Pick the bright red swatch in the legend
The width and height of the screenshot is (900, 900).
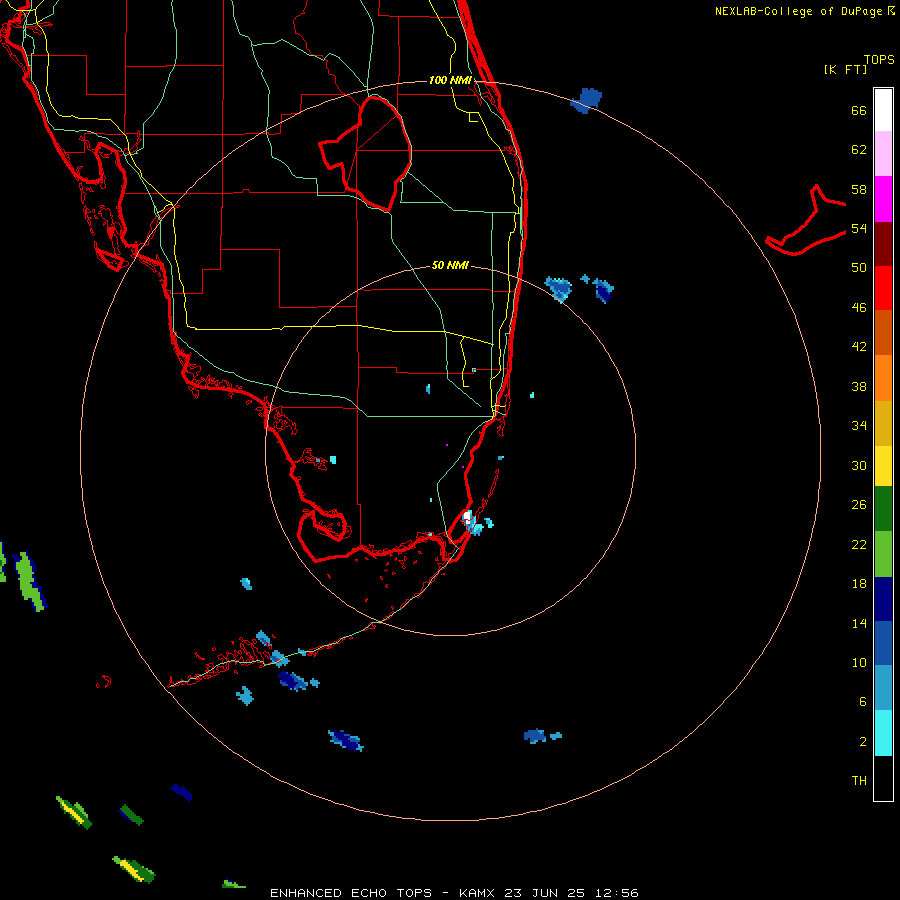[883, 288]
